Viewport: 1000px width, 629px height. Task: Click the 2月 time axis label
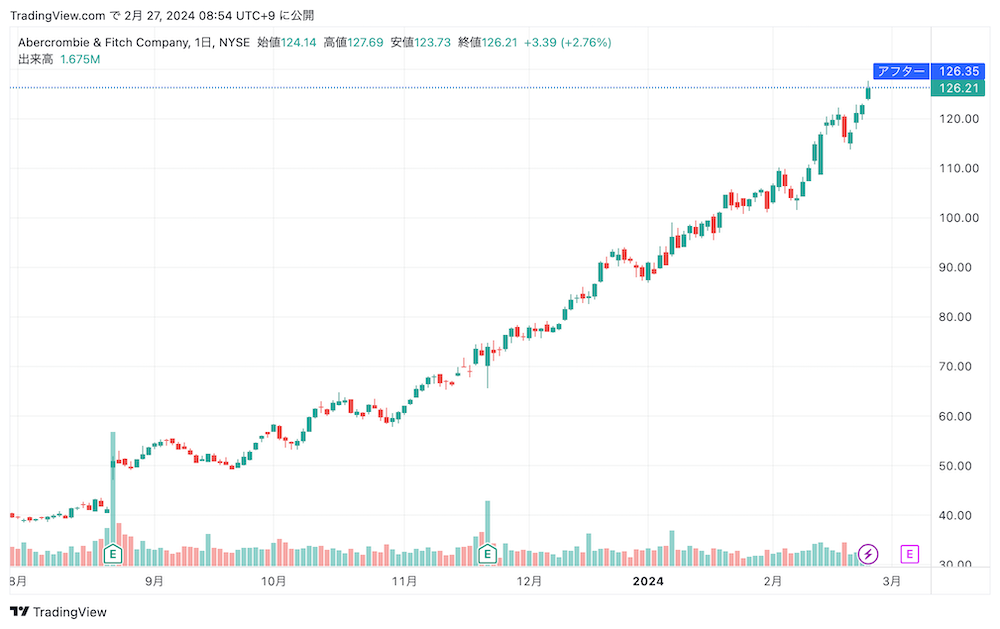click(773, 581)
